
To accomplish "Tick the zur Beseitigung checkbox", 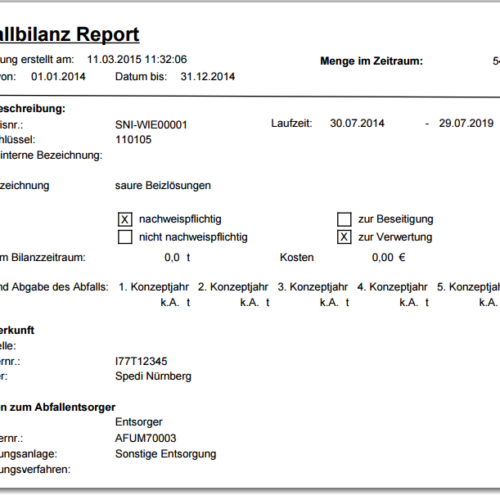I will click(344, 219).
